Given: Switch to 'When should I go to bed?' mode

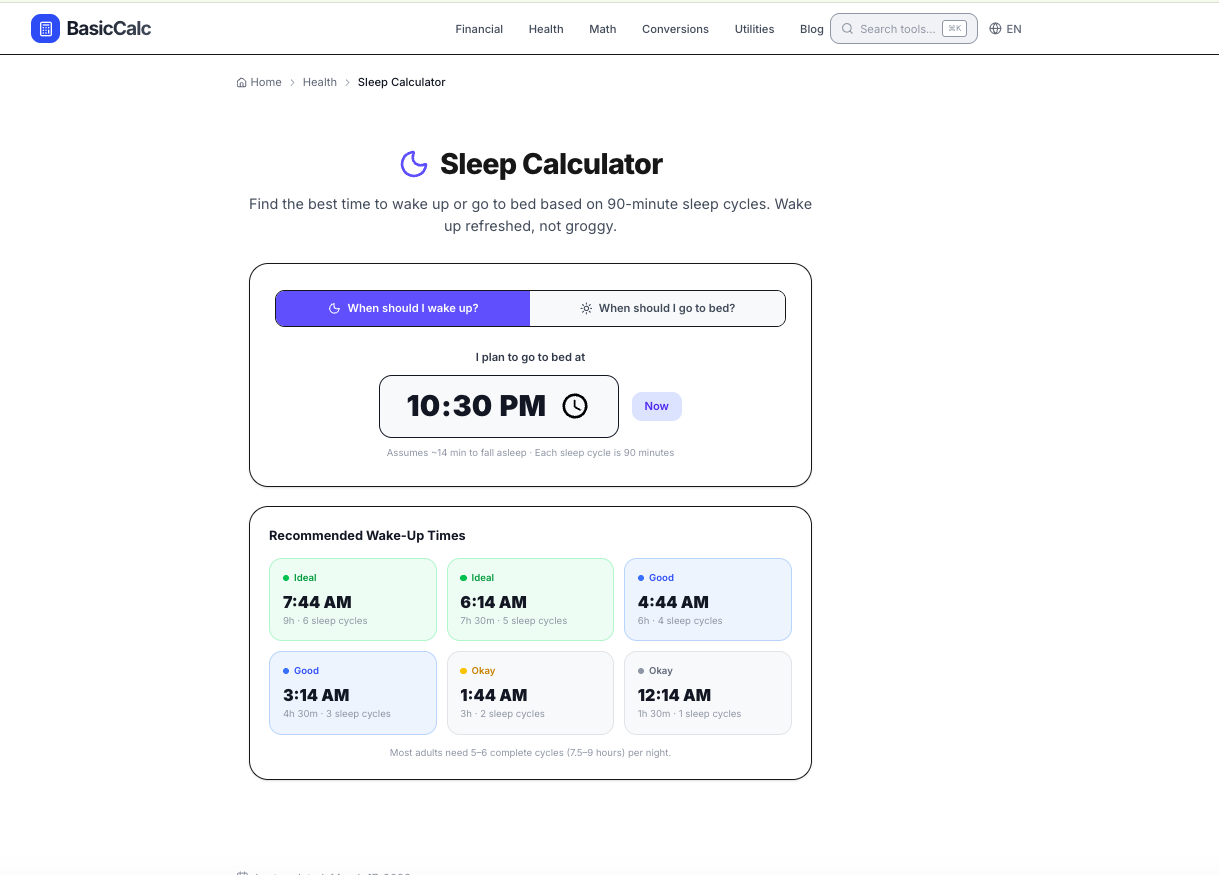Looking at the screenshot, I should pos(657,308).
